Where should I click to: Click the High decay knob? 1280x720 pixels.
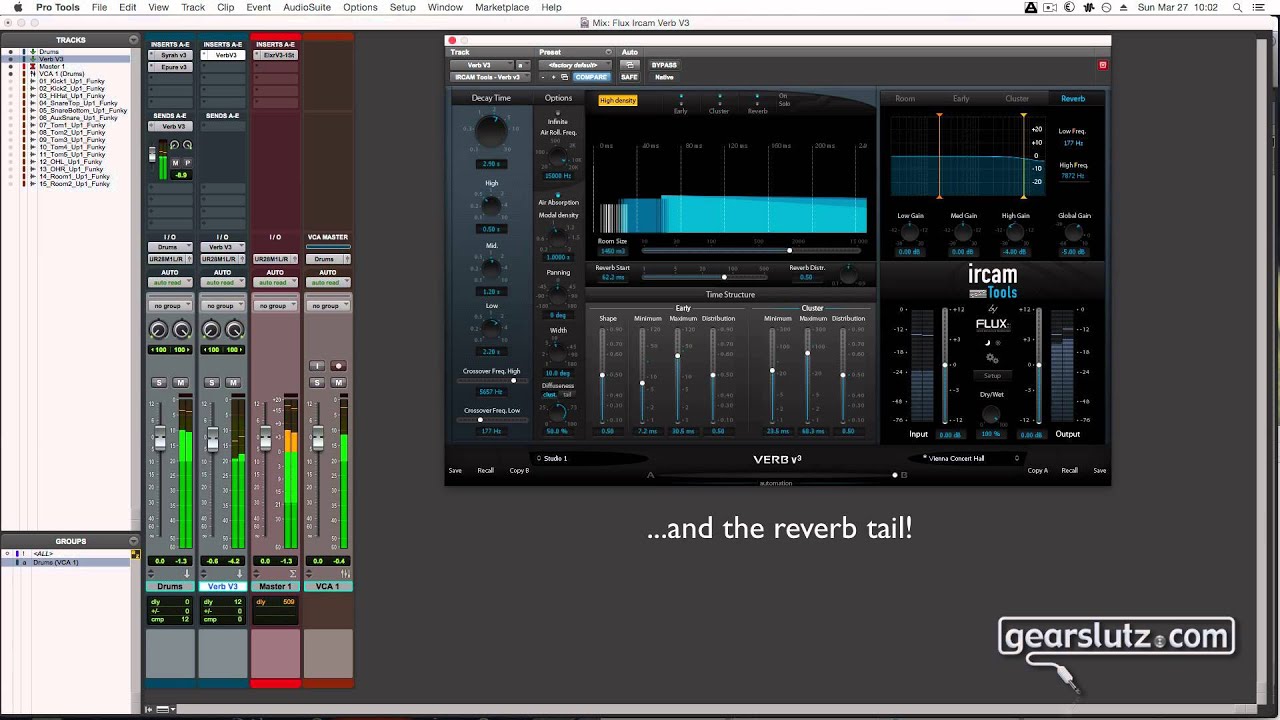(491, 206)
